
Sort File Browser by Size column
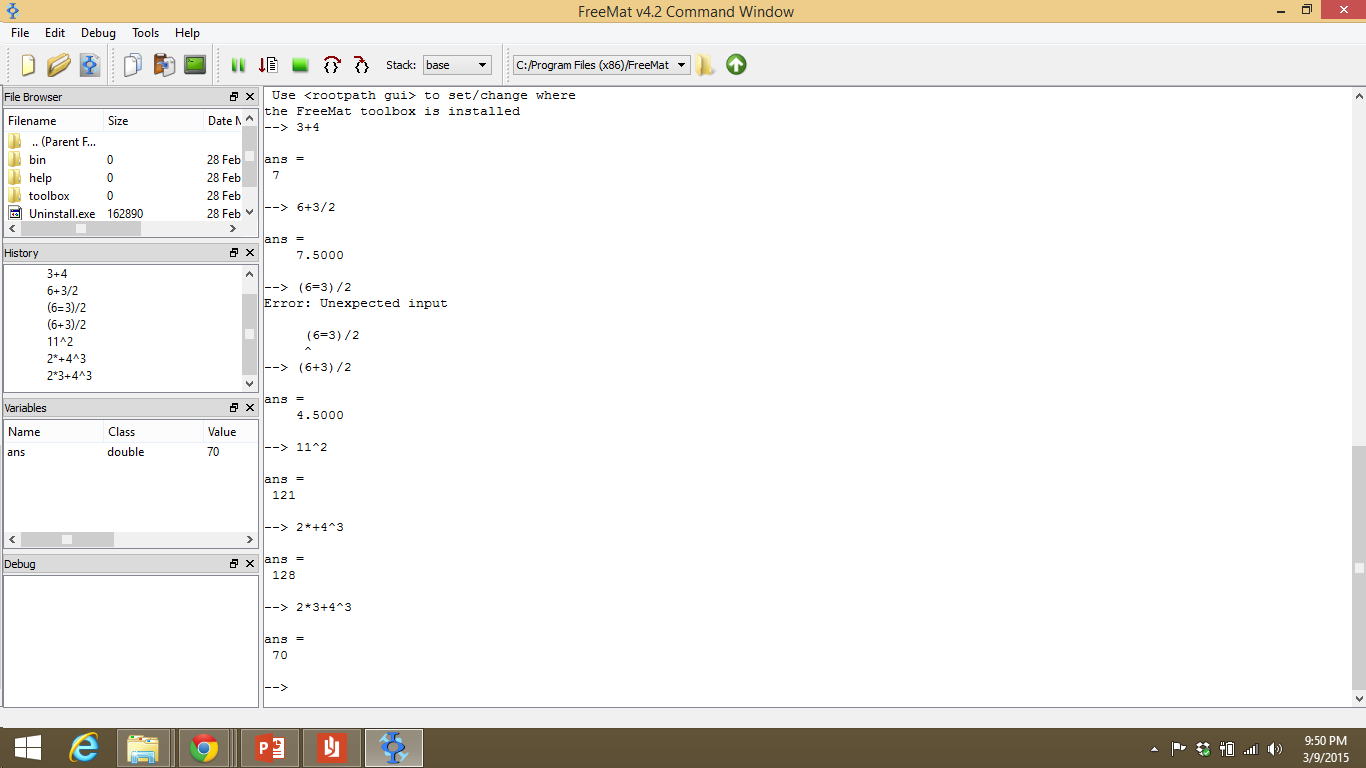coord(153,121)
